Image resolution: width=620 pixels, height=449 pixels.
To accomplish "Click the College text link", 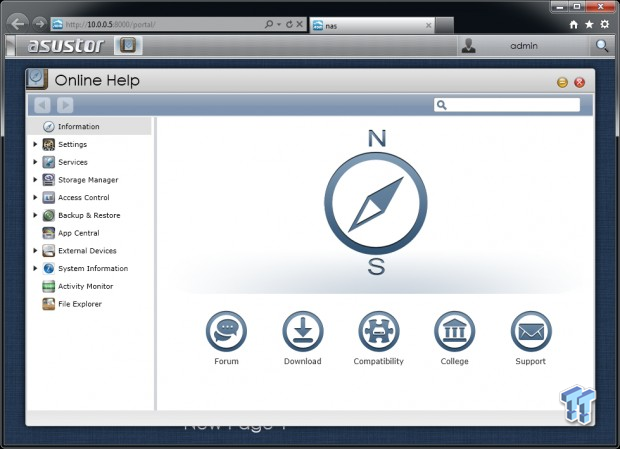I will coord(454,361).
